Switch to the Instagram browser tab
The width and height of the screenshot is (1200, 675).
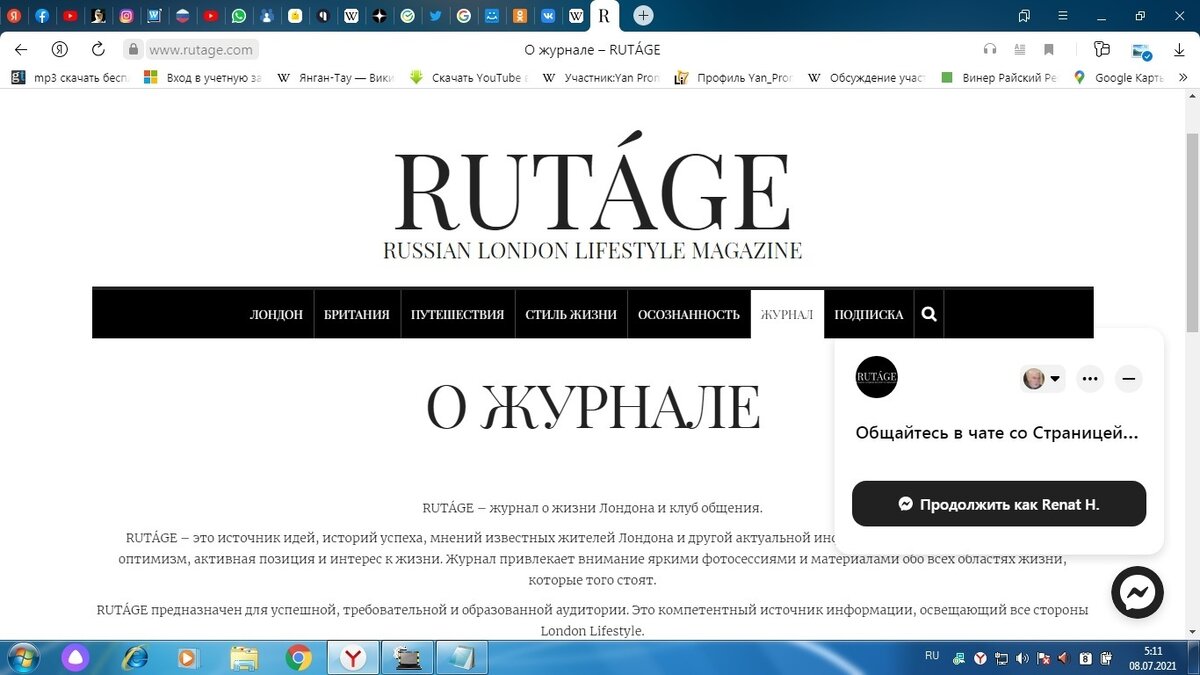[x=126, y=16]
